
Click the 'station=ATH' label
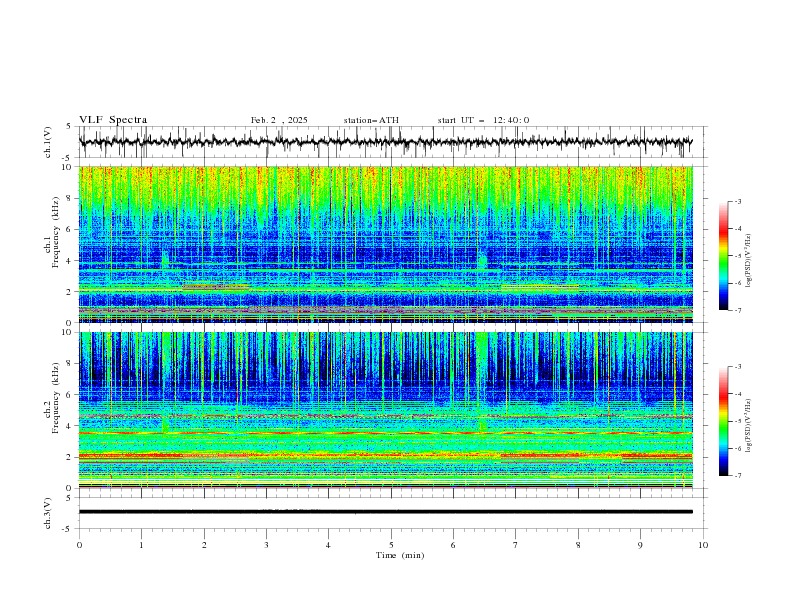[371, 120]
